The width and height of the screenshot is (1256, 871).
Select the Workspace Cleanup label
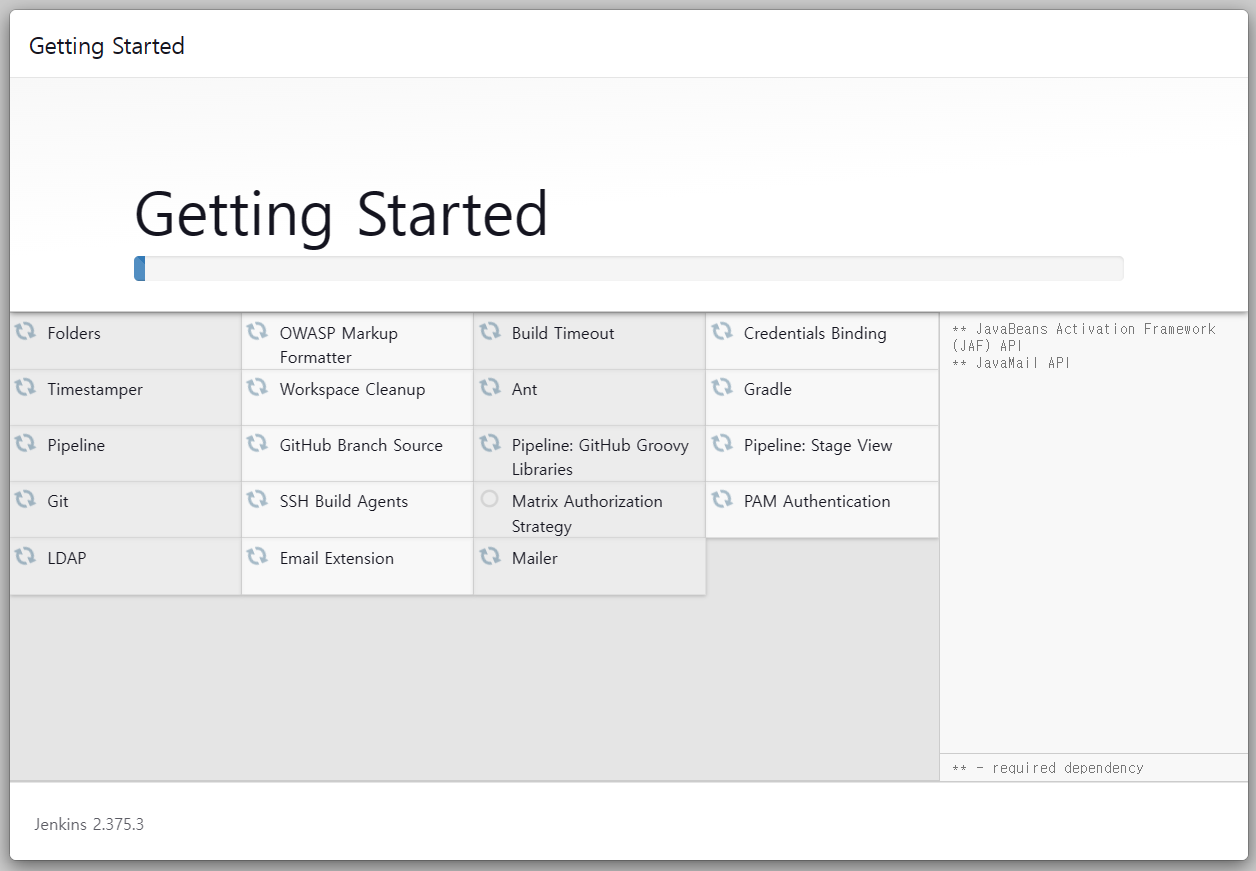[x=352, y=390]
